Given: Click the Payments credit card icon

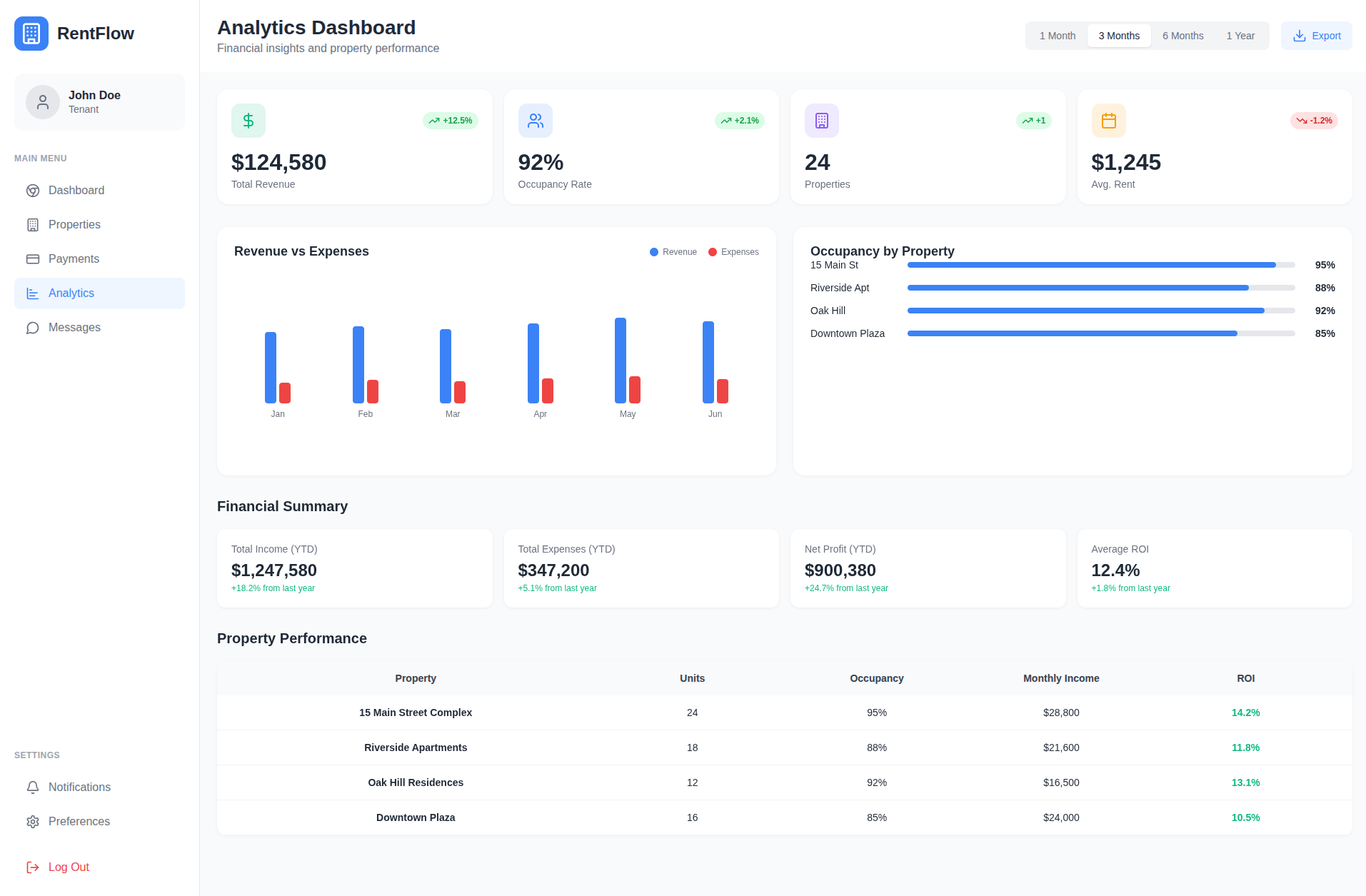Looking at the screenshot, I should 33,258.
